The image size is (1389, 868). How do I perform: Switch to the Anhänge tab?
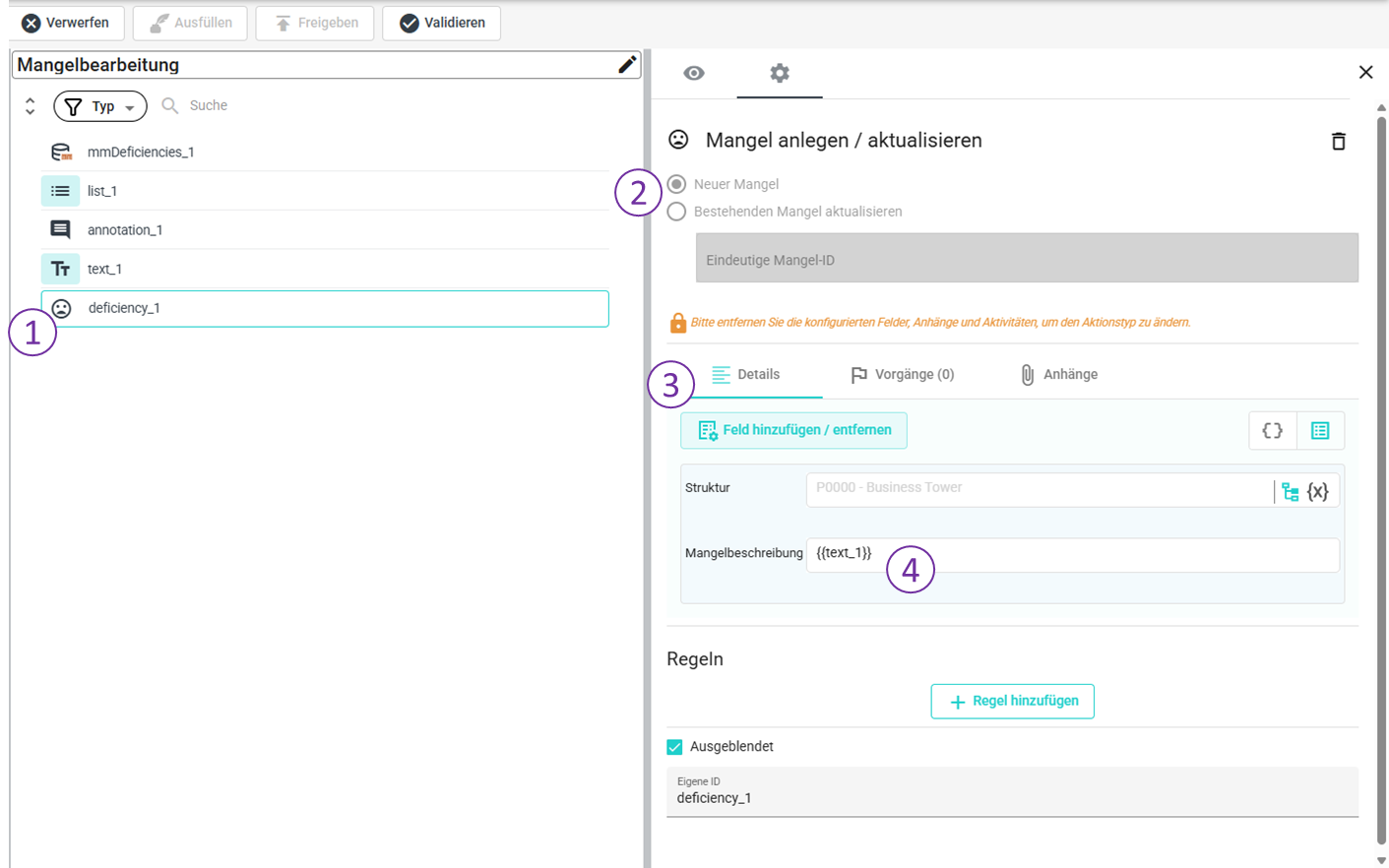(1058, 375)
